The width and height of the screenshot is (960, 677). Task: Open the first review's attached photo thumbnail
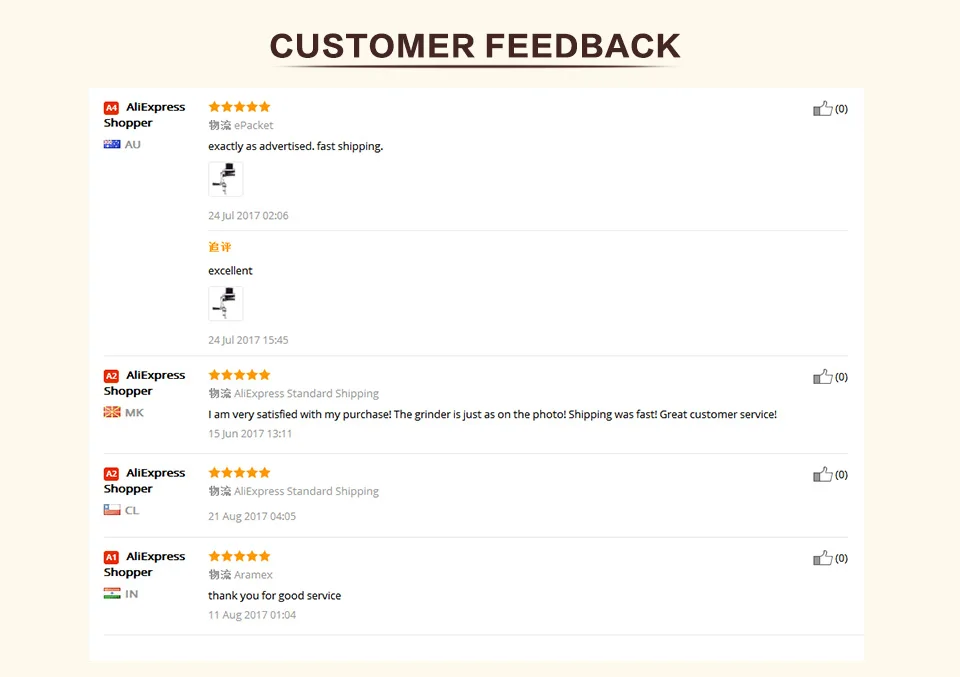pyautogui.click(x=225, y=179)
